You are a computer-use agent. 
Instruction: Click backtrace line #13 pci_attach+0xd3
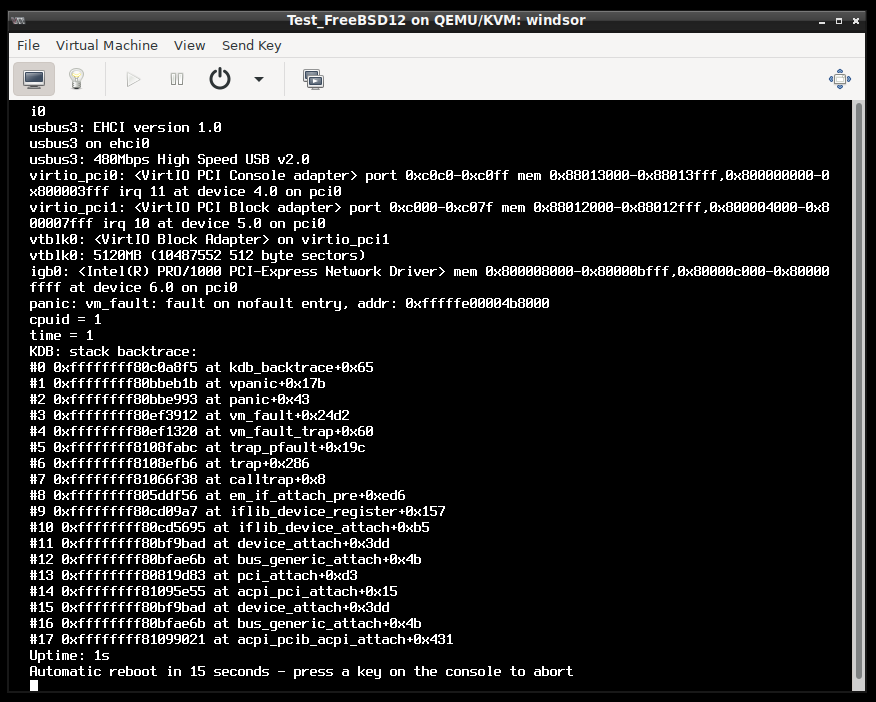[x=193, y=576]
